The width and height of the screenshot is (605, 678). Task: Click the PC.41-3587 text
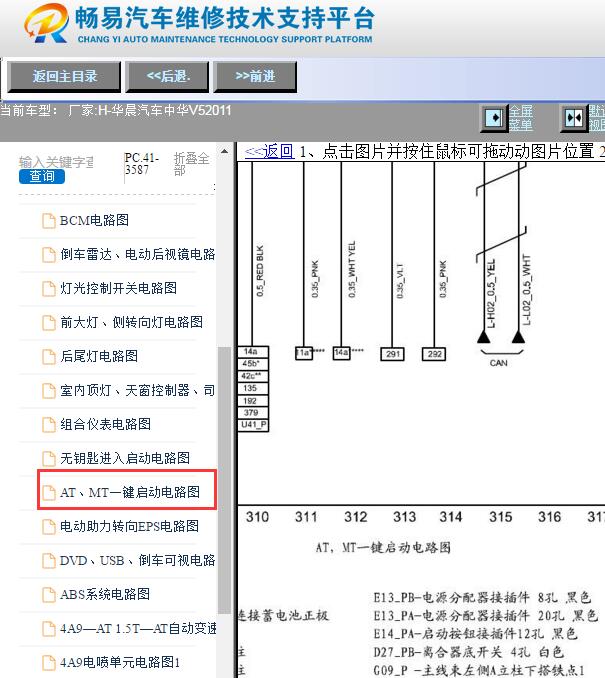pos(141,164)
